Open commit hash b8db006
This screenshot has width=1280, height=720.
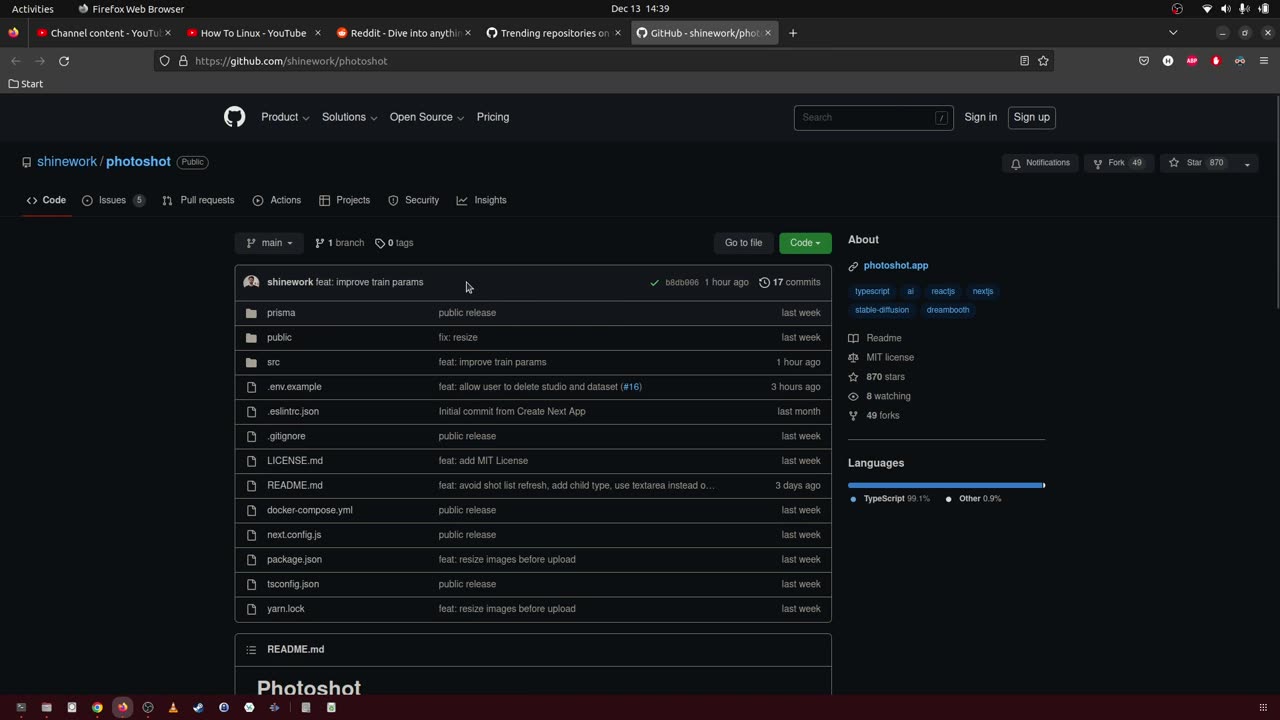(x=682, y=283)
